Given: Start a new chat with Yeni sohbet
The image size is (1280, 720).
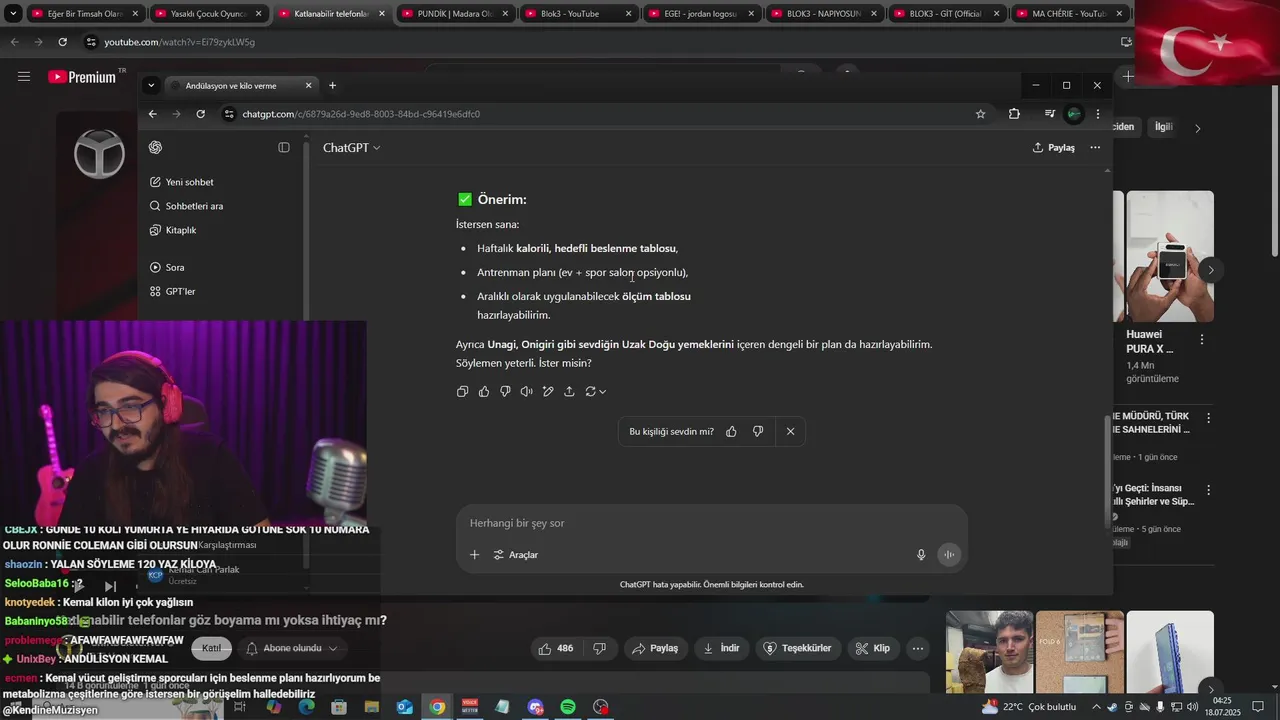Looking at the screenshot, I should [181, 182].
